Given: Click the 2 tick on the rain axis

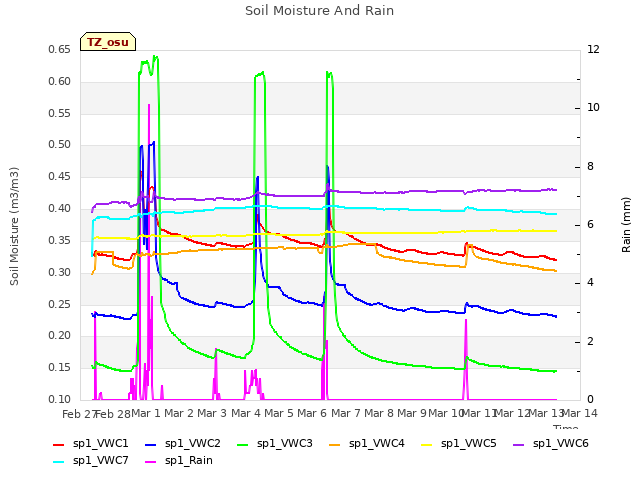Looking at the screenshot, I should point(591,342).
